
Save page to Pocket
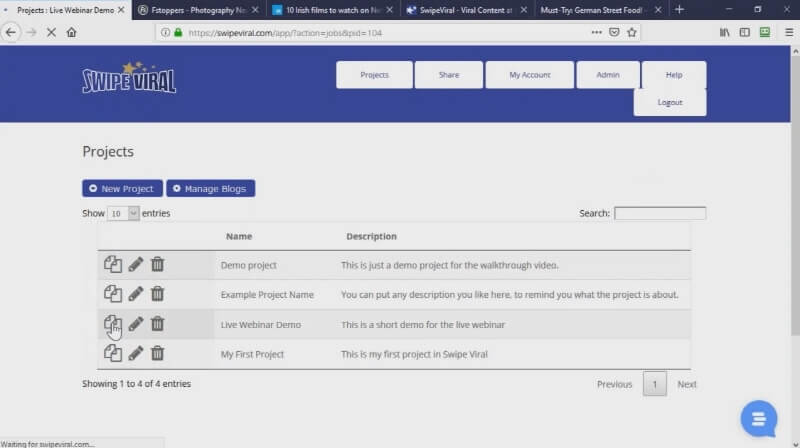point(614,33)
